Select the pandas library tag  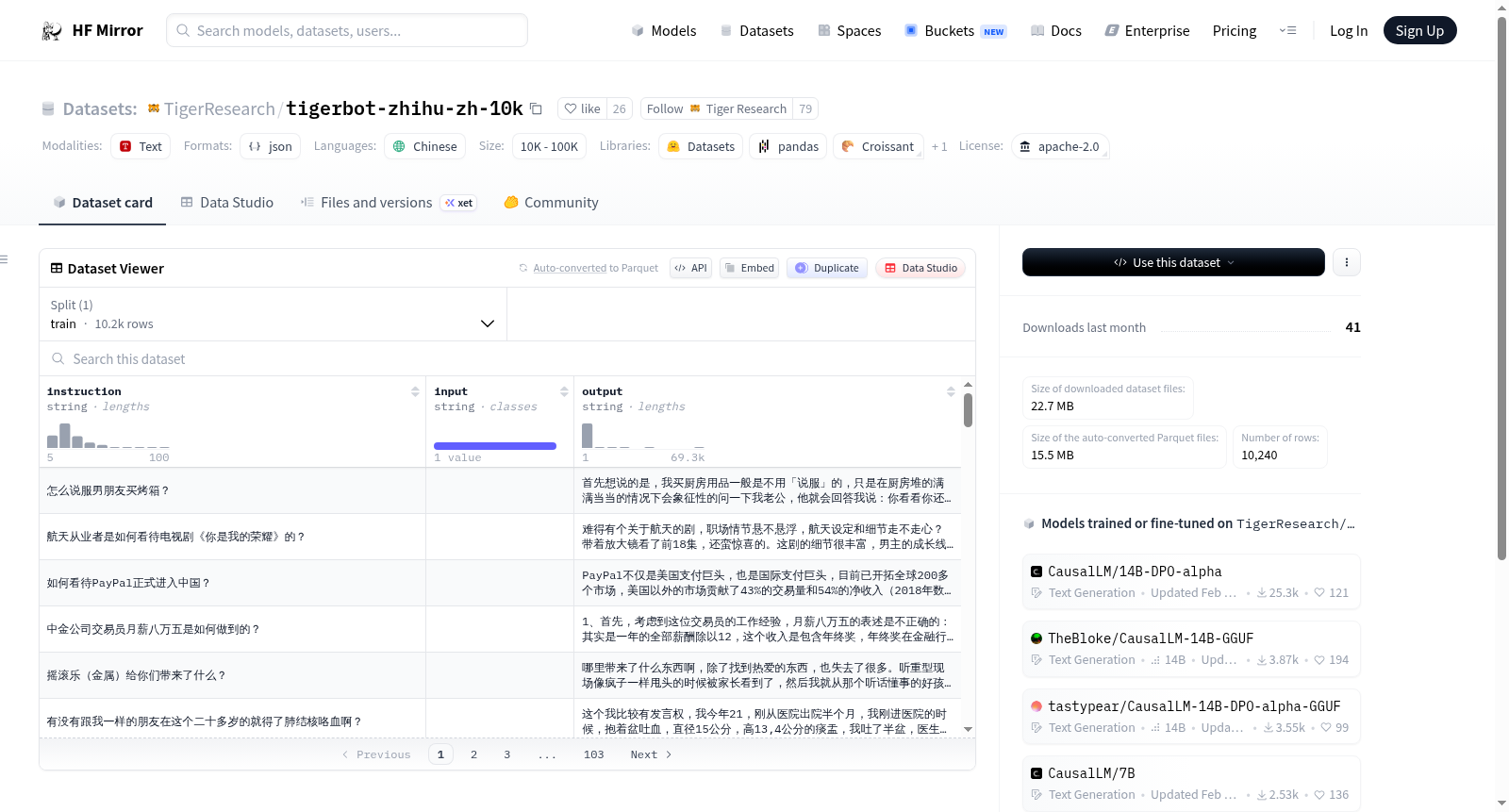click(788, 146)
